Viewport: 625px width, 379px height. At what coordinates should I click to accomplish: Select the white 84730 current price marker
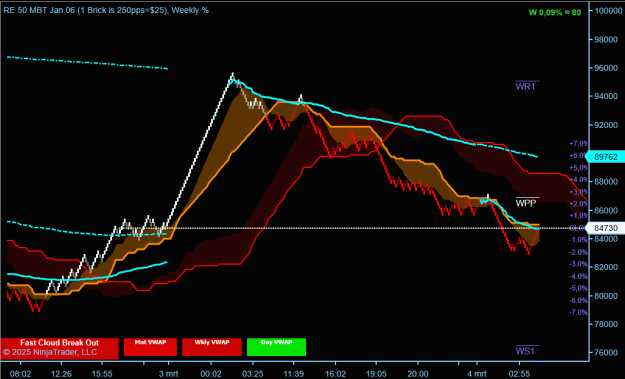tap(605, 228)
